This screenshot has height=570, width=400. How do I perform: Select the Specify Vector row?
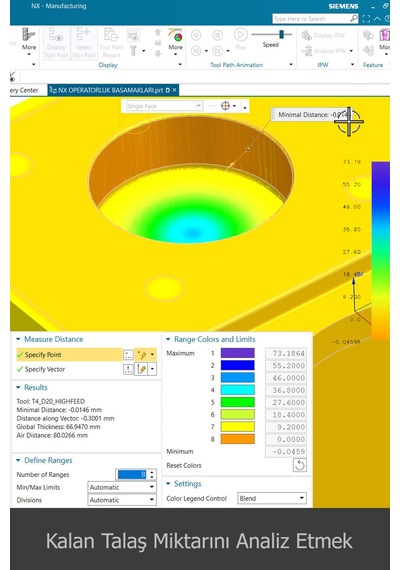[x=69, y=369]
